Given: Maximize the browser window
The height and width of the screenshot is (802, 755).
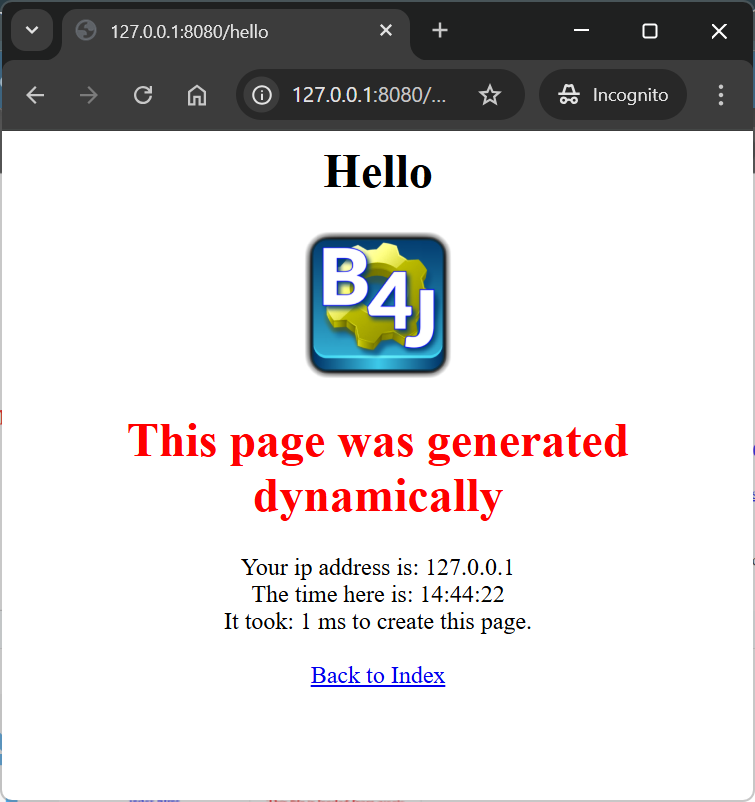Looking at the screenshot, I should coord(650,31).
